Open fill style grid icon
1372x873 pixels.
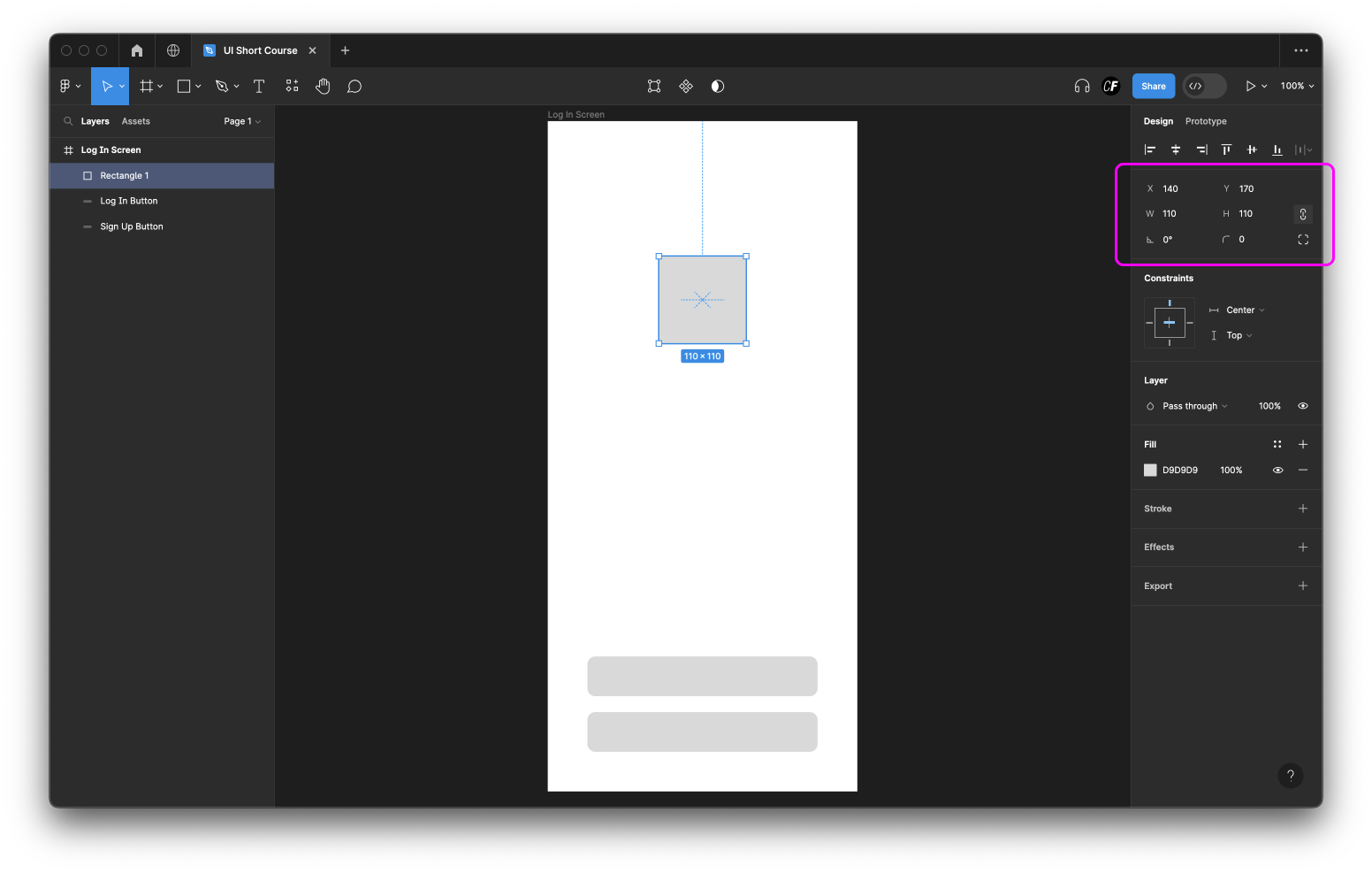(1277, 444)
